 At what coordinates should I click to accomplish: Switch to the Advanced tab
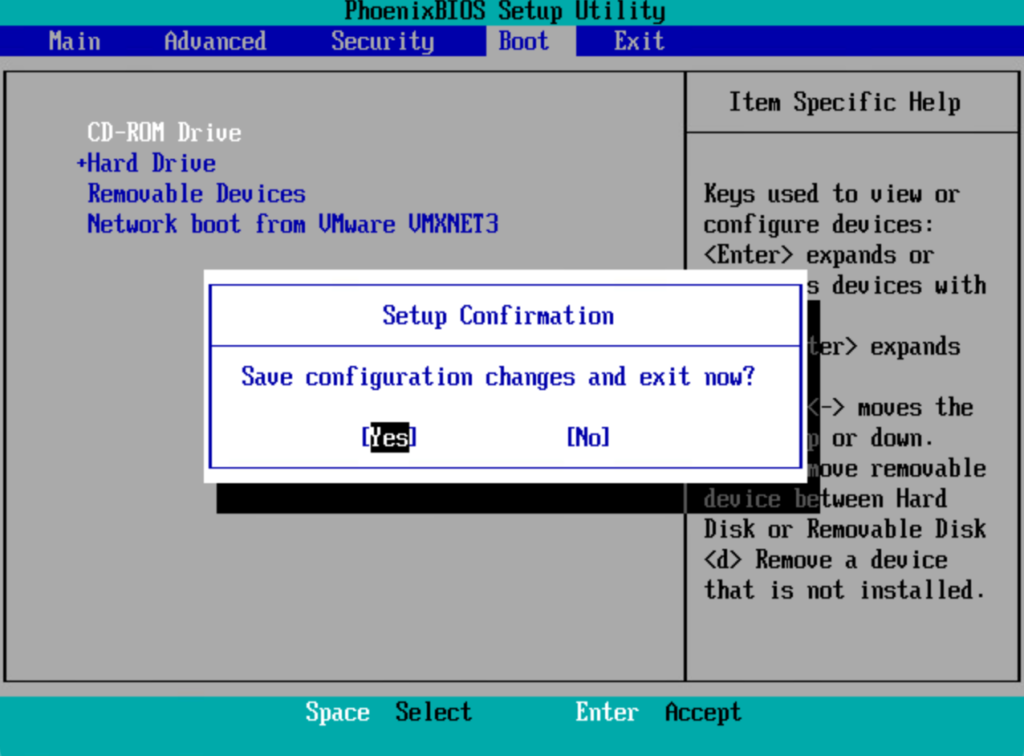click(216, 41)
